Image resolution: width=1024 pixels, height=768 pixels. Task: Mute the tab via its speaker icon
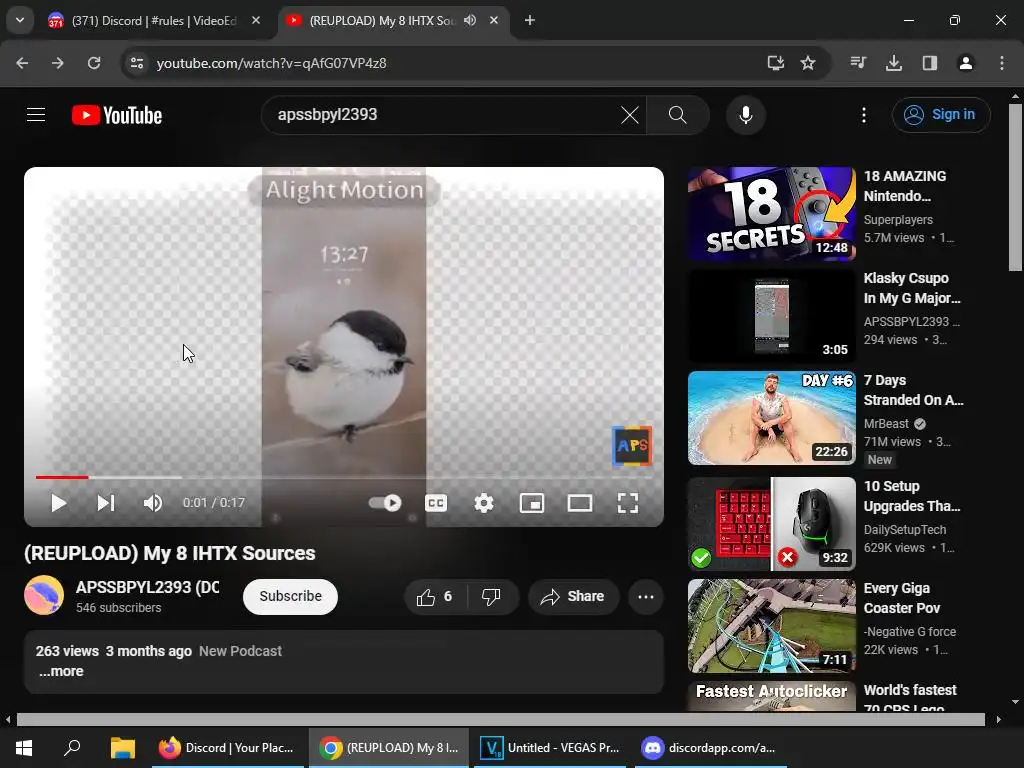[470, 20]
